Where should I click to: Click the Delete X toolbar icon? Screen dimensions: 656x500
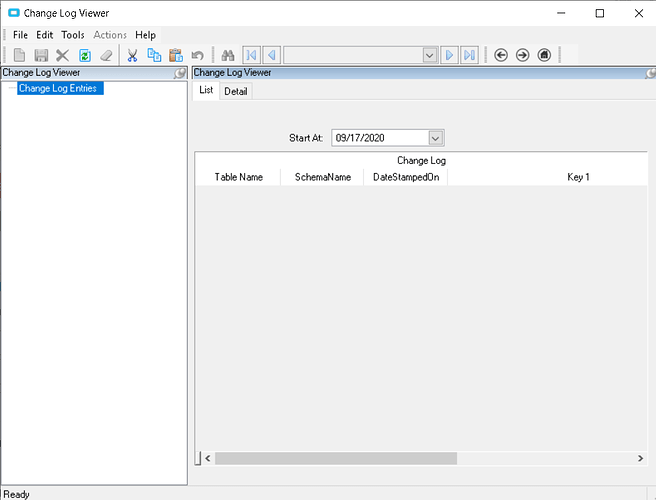(63, 55)
